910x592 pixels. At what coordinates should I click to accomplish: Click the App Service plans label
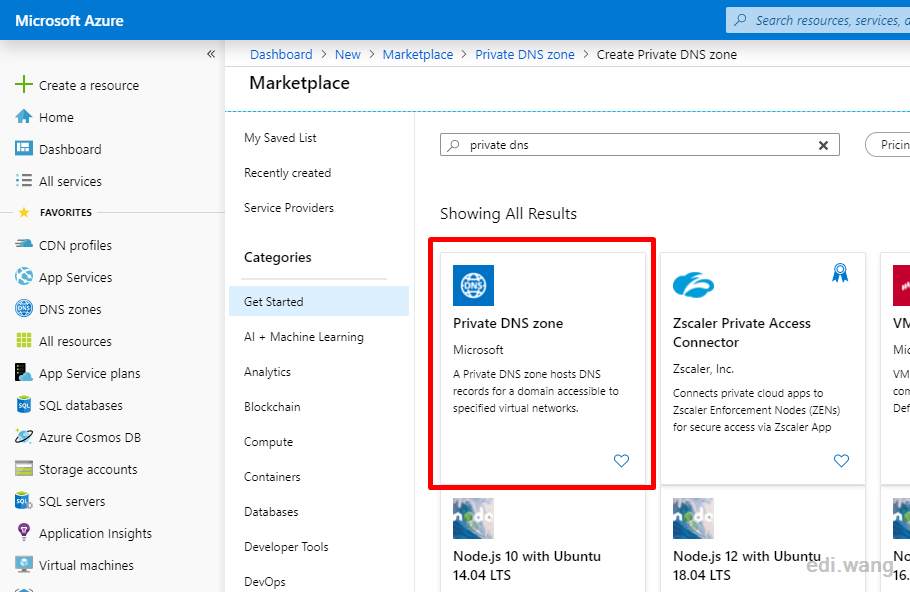[89, 373]
